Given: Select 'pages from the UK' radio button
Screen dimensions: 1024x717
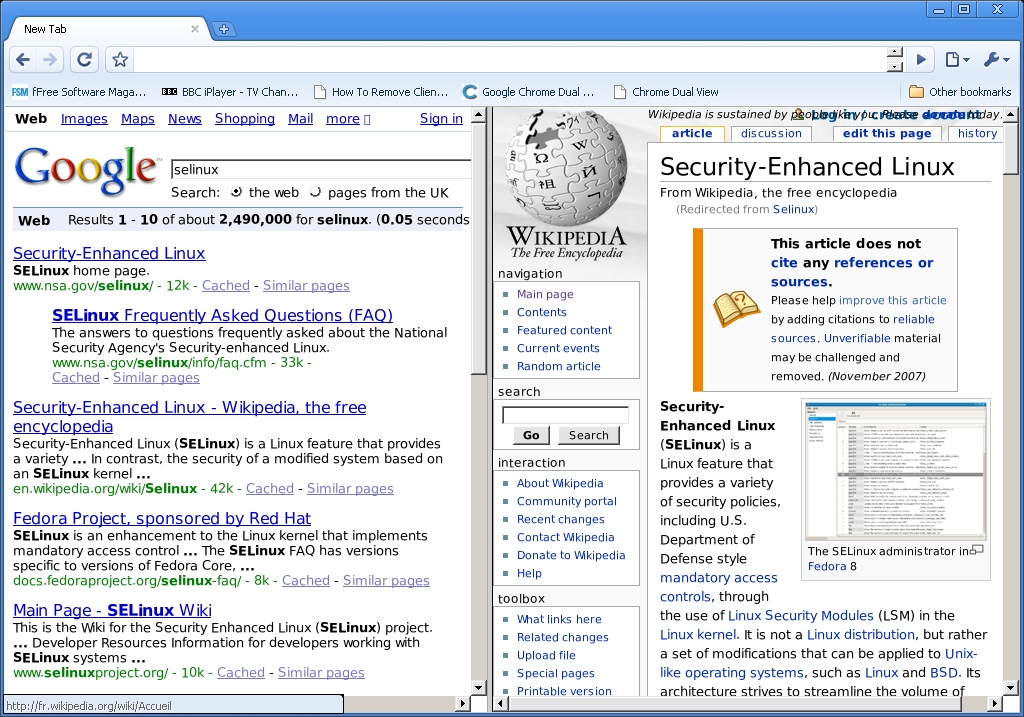Looking at the screenshot, I should click(x=315, y=192).
